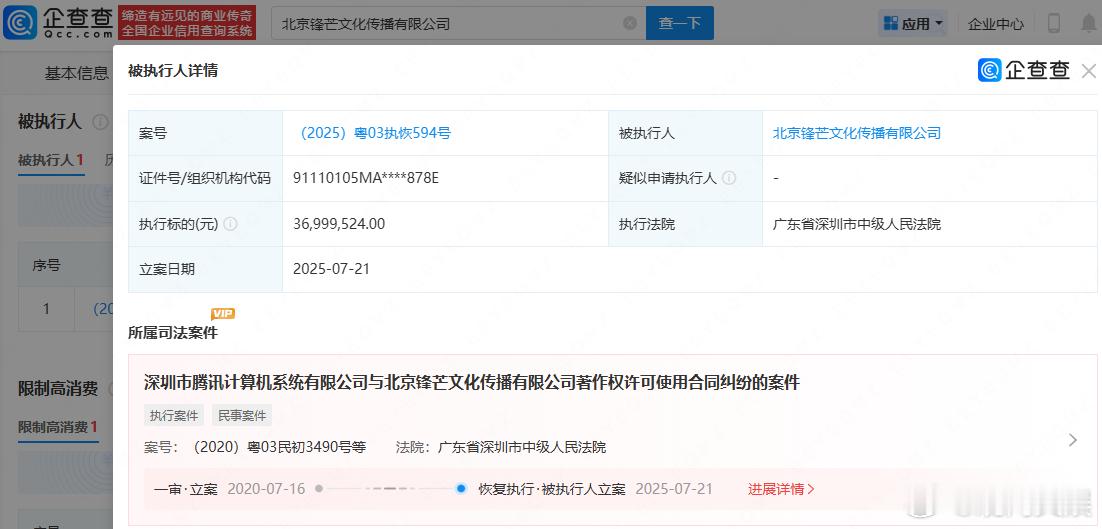The width and height of the screenshot is (1102, 529).
Task: Open the mobile phone icon in header
Action: [x=1054, y=23]
